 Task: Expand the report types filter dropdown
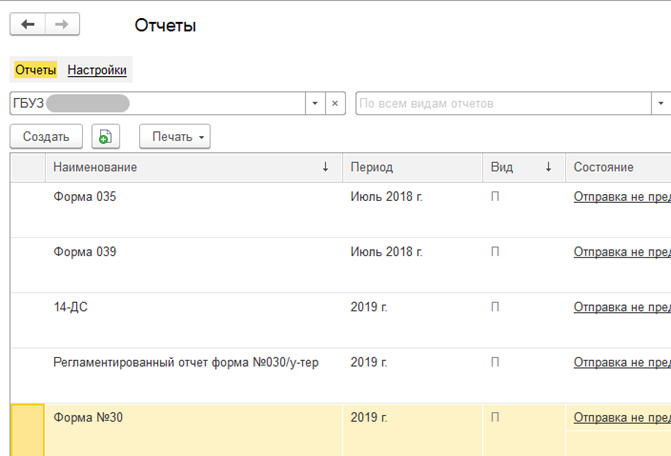coord(660,103)
